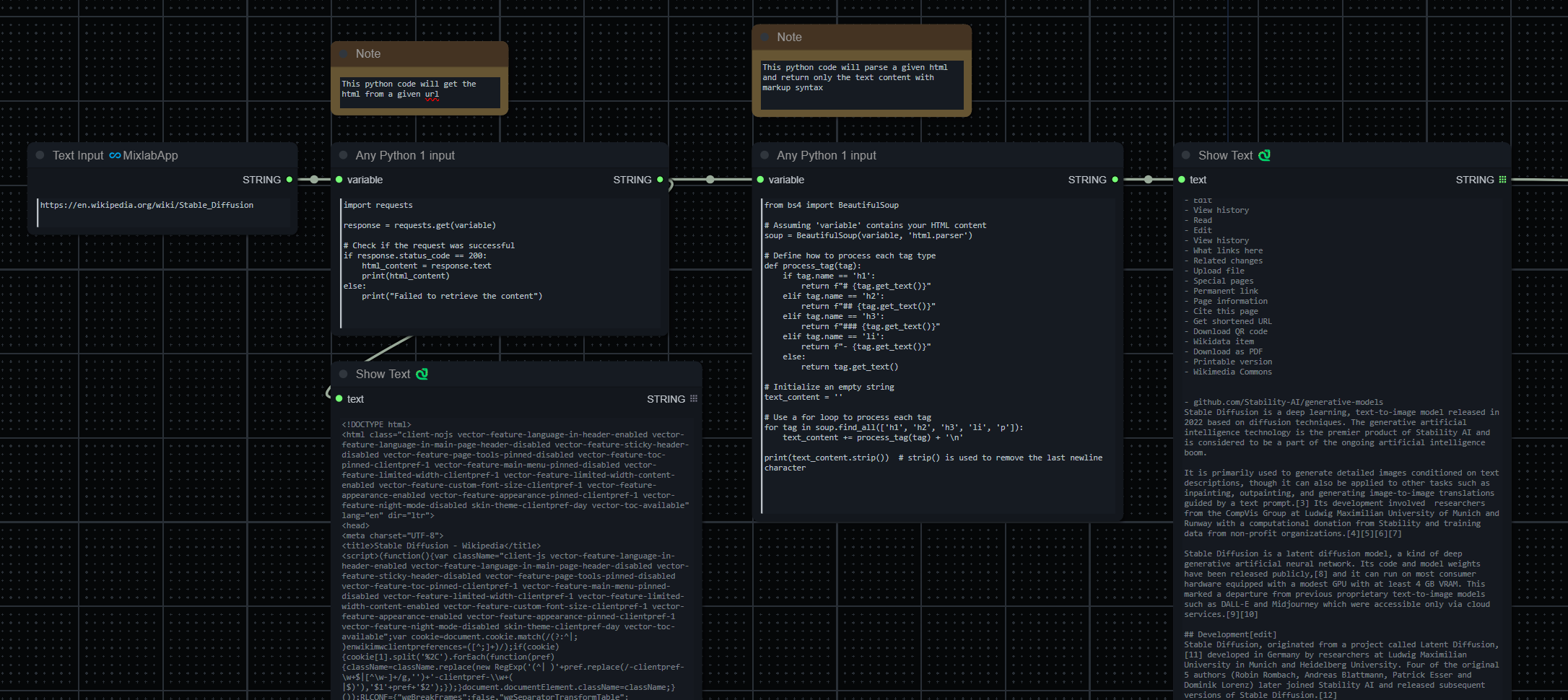Click text input port of right Show Text
The height and width of the screenshot is (700, 1568).
click(1182, 180)
